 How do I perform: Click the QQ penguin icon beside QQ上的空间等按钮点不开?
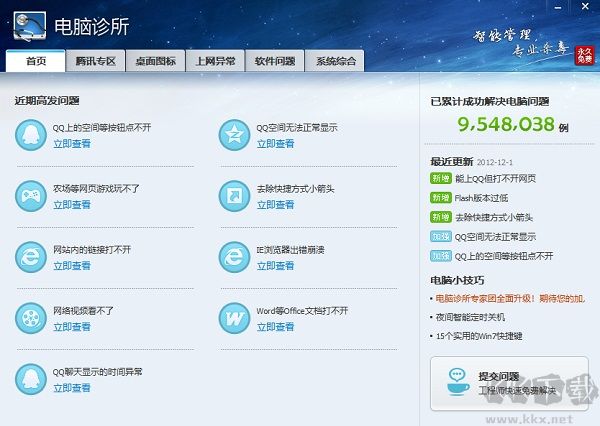click(x=31, y=135)
